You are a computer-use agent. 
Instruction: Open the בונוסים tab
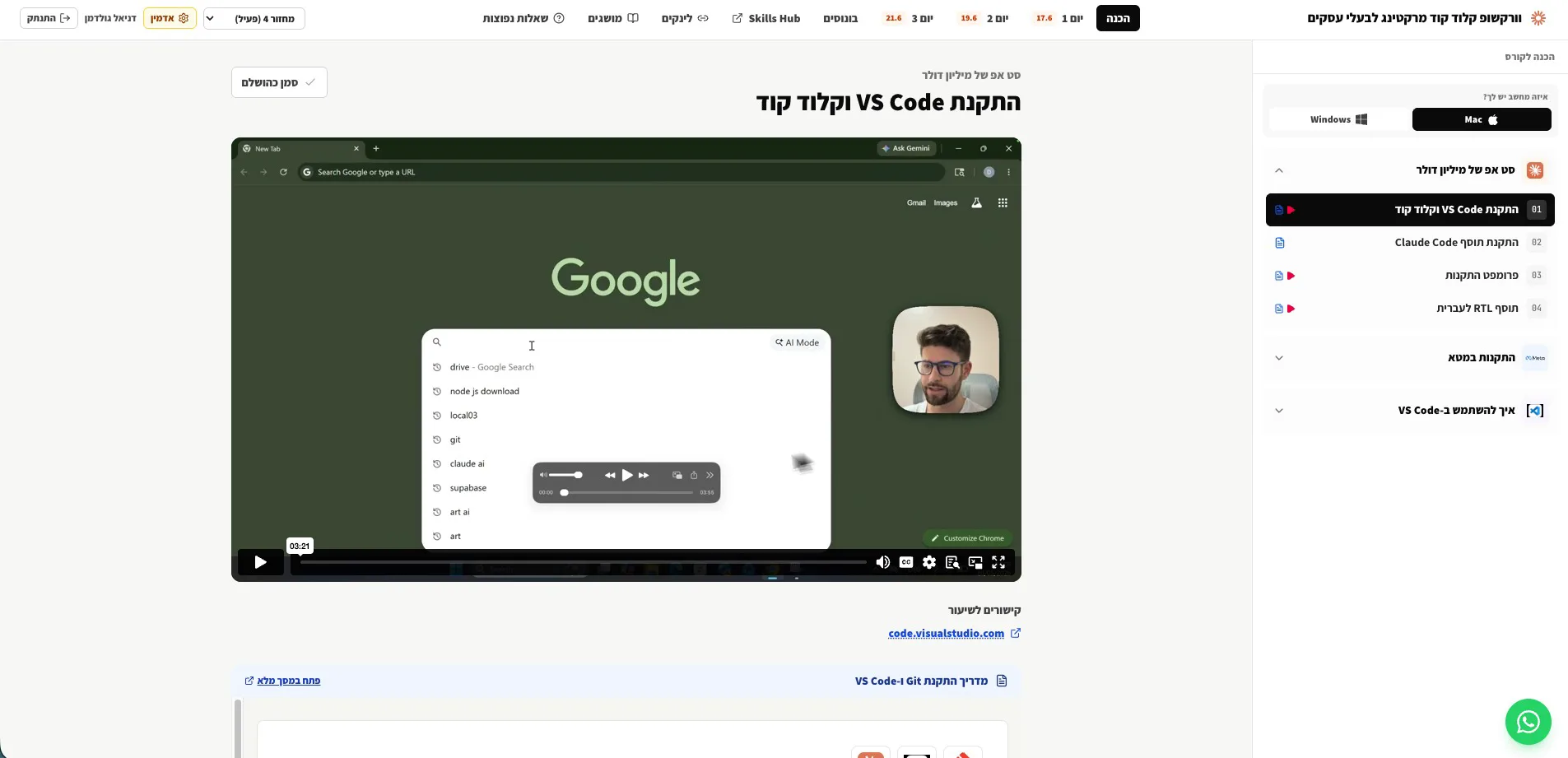(x=840, y=18)
